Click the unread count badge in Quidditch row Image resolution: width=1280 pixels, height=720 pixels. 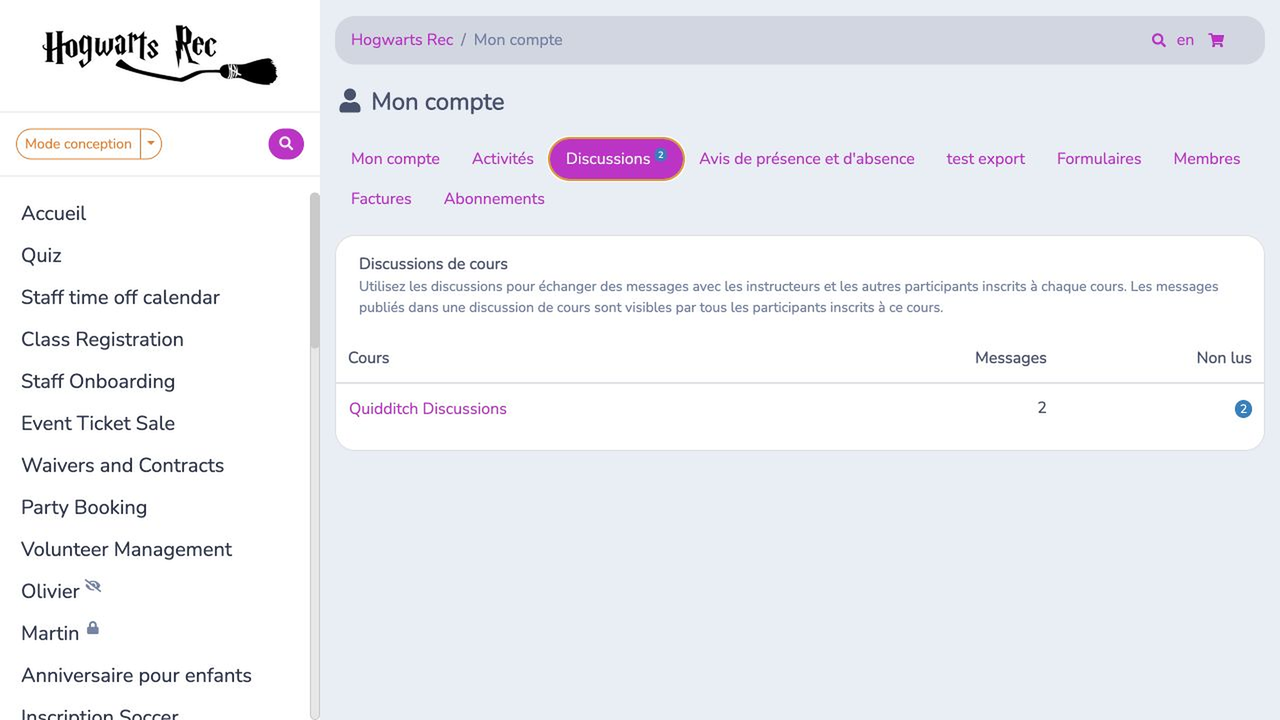(x=1243, y=409)
